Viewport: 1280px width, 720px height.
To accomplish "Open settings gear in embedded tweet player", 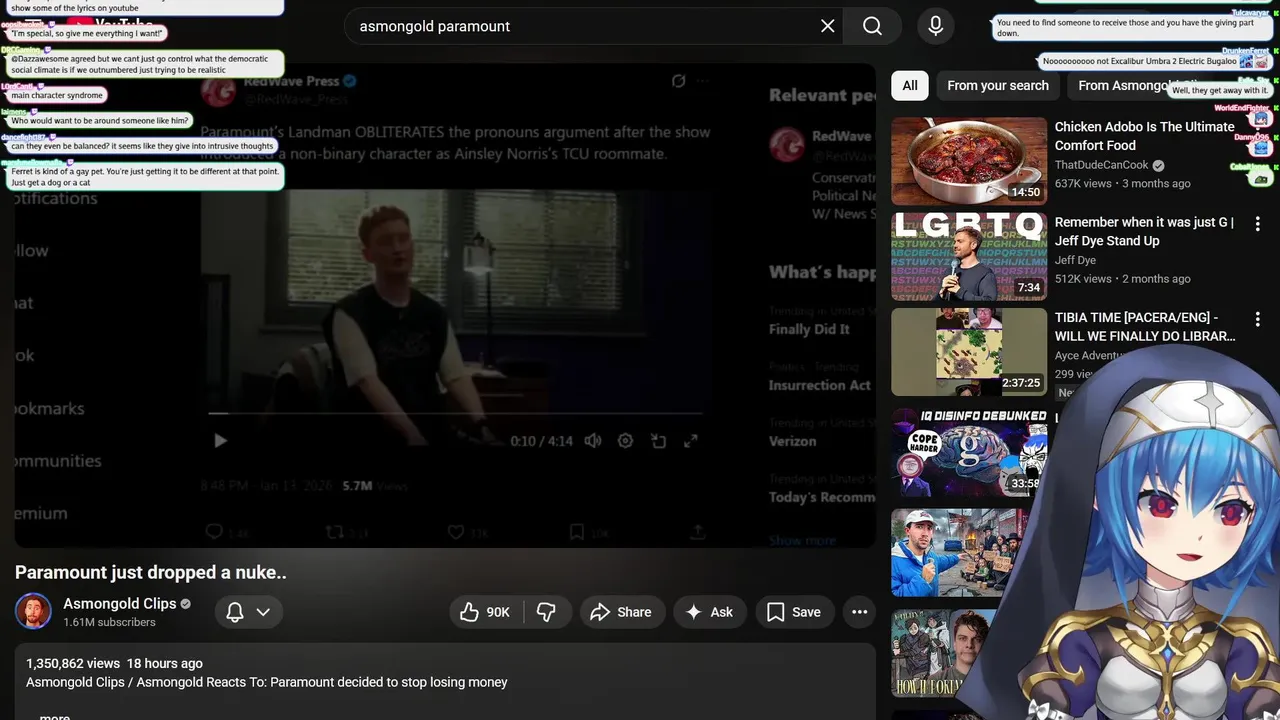I will pos(625,441).
